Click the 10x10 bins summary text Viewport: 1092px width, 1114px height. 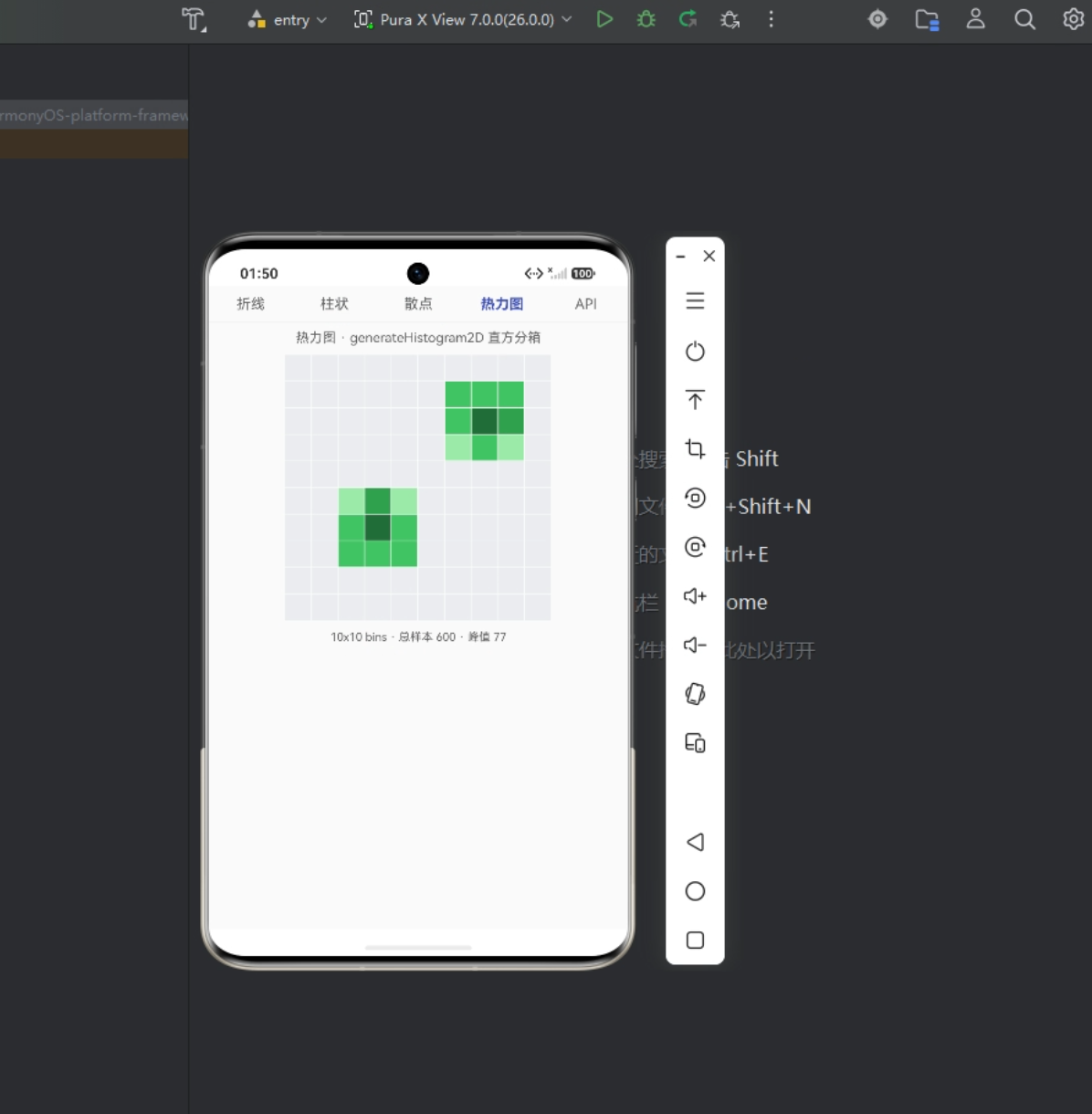click(x=418, y=637)
